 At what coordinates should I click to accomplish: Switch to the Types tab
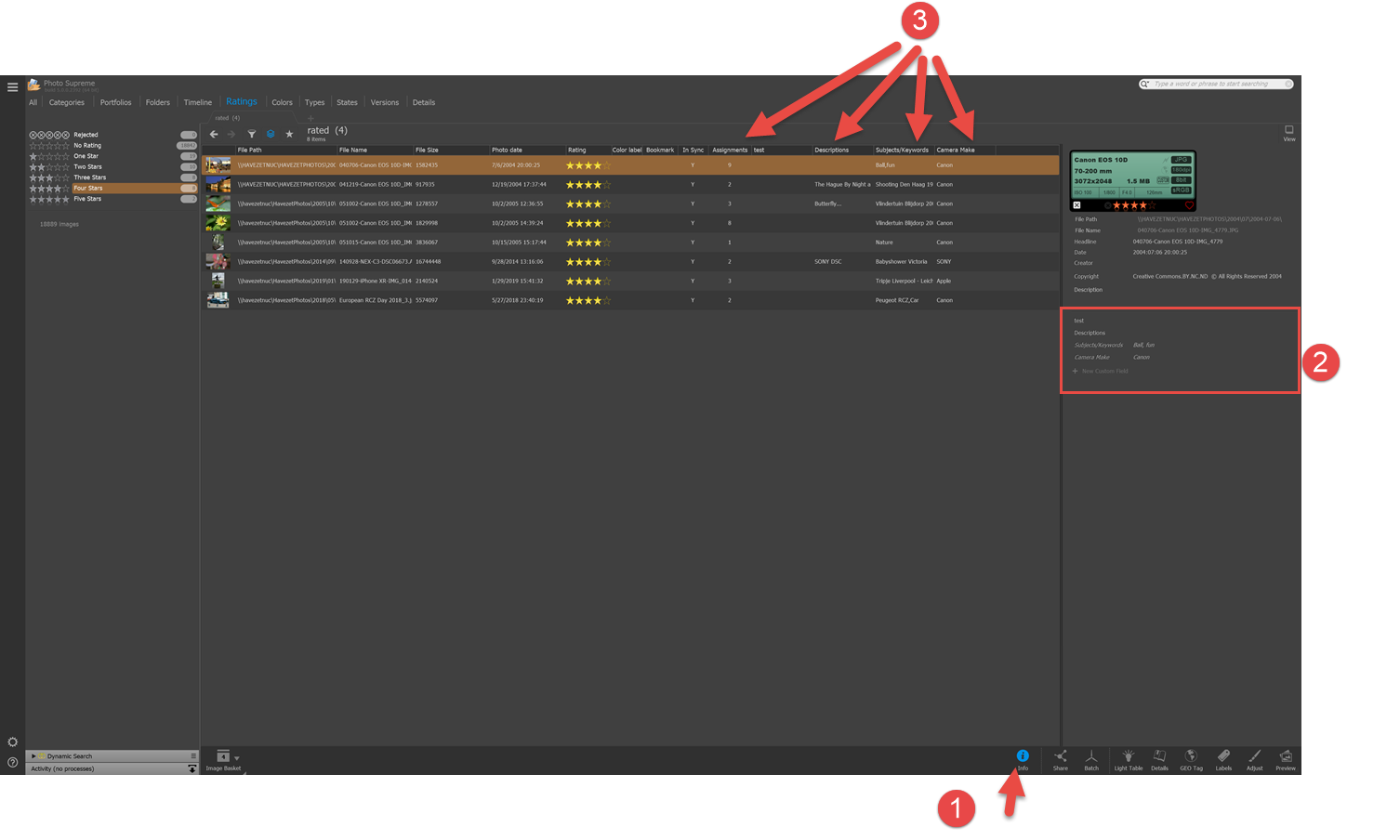pyautogui.click(x=314, y=102)
